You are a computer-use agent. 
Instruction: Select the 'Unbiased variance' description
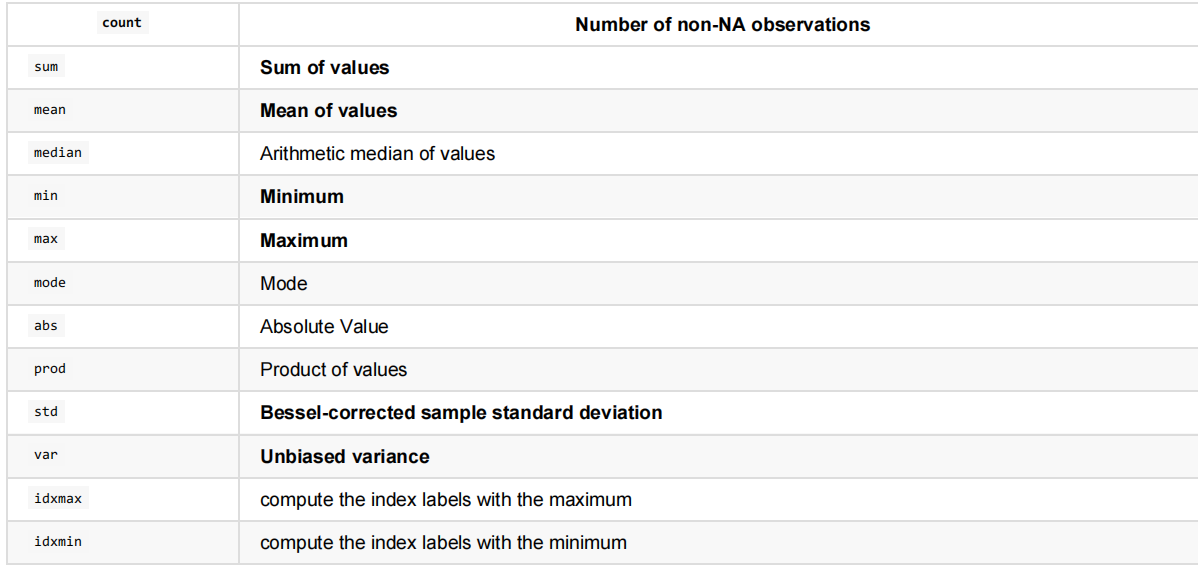pyautogui.click(x=345, y=457)
